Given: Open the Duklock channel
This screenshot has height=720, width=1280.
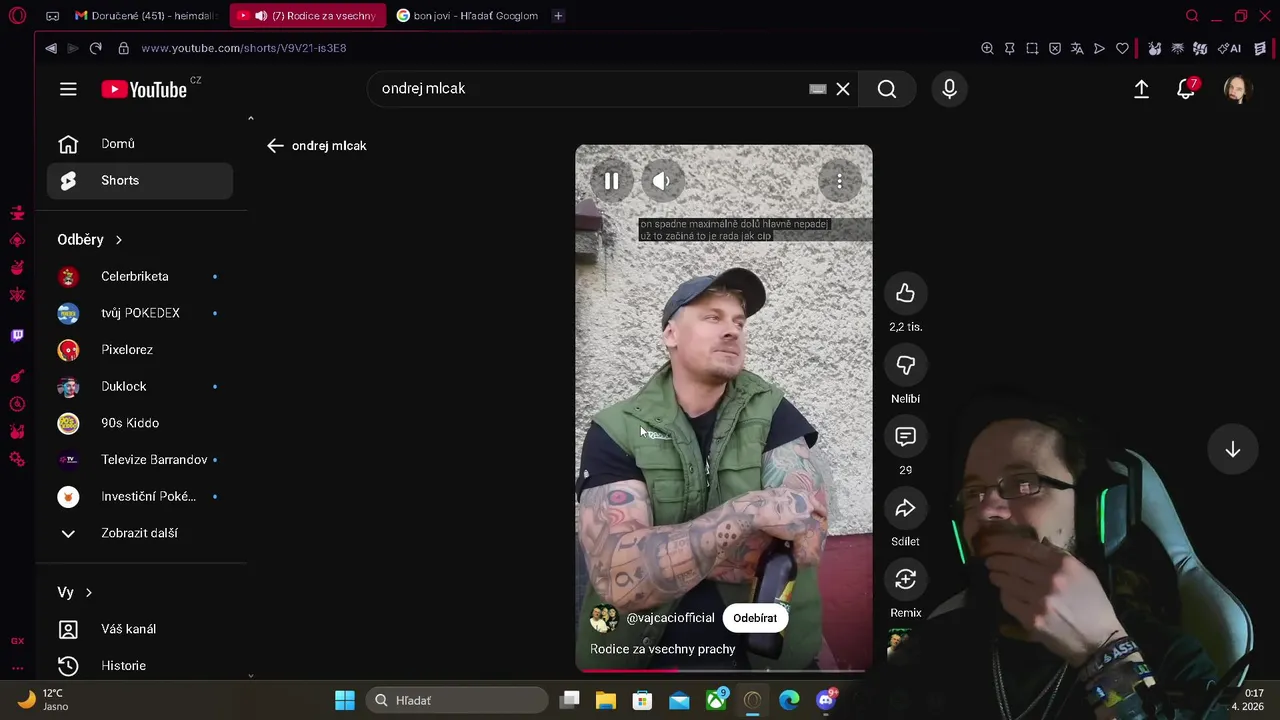Looking at the screenshot, I should tap(140, 387).
